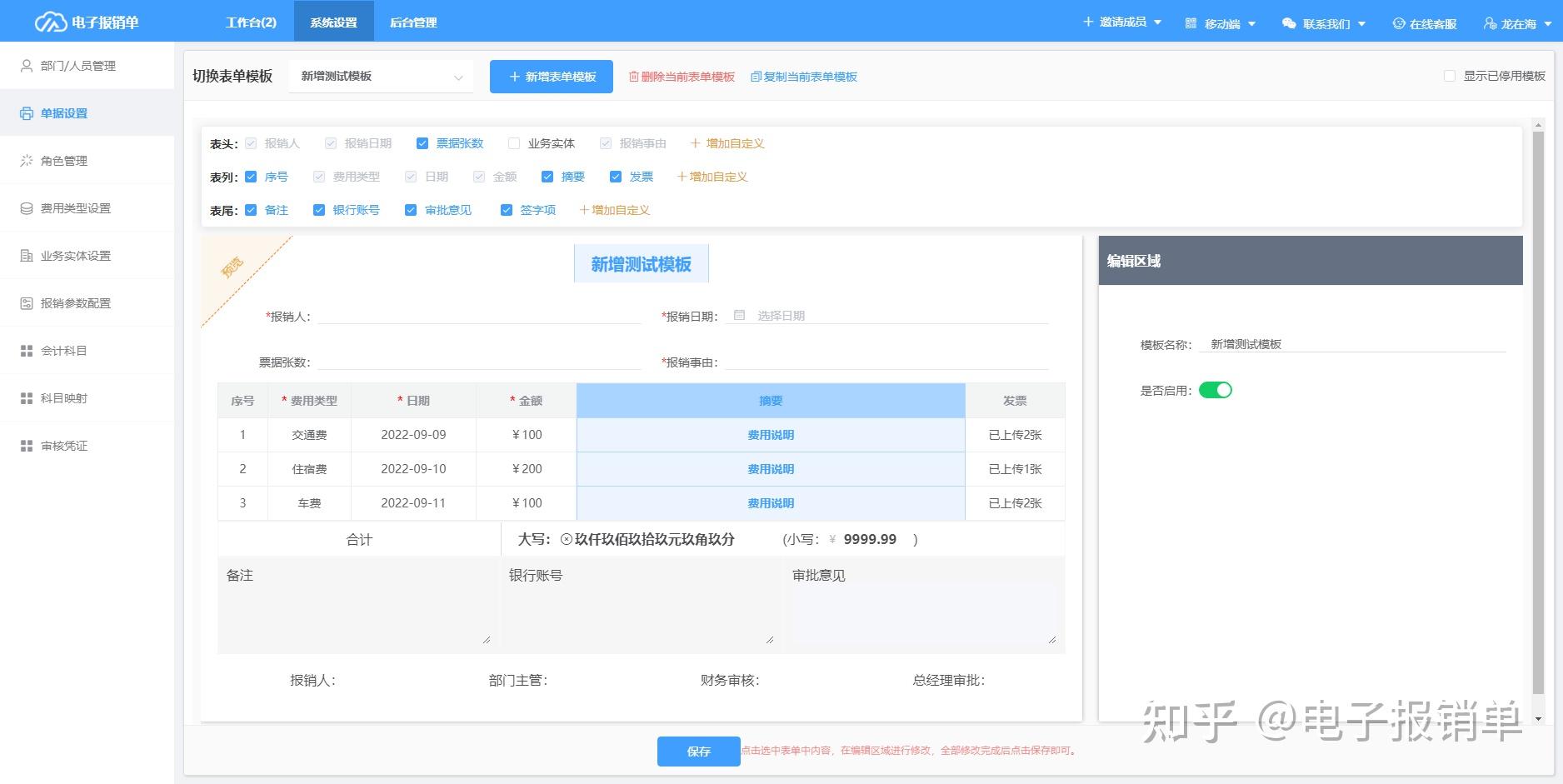Click the 在线客服 link
This screenshot has height=784, width=1563.
(1425, 23)
